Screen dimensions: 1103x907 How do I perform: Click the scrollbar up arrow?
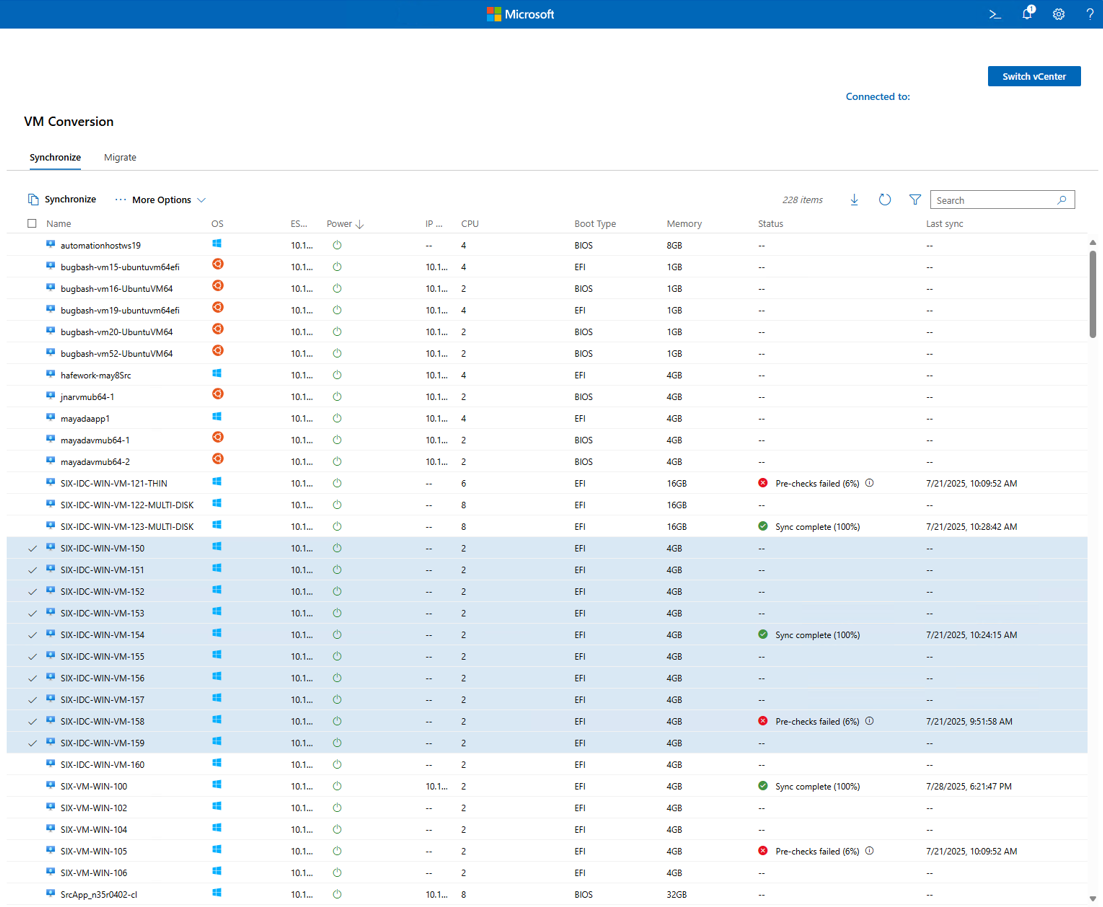coord(1092,242)
